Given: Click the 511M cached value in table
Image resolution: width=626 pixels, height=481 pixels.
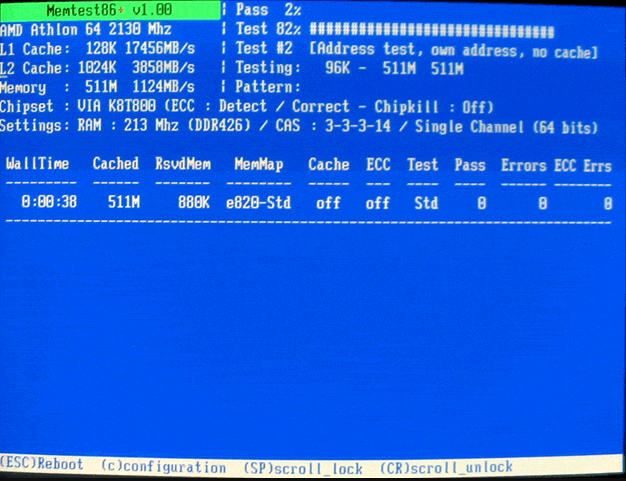Looking at the screenshot, I should point(124,202).
